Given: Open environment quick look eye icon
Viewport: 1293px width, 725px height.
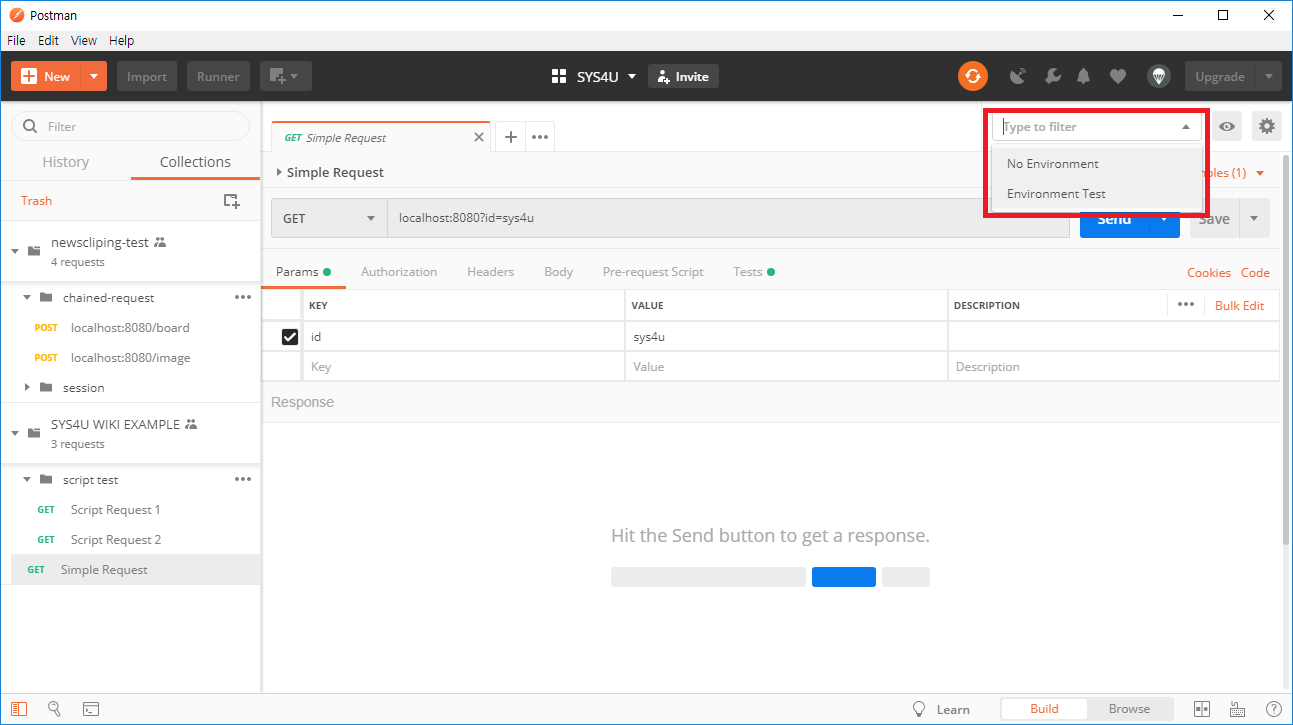Looking at the screenshot, I should point(1226,127).
